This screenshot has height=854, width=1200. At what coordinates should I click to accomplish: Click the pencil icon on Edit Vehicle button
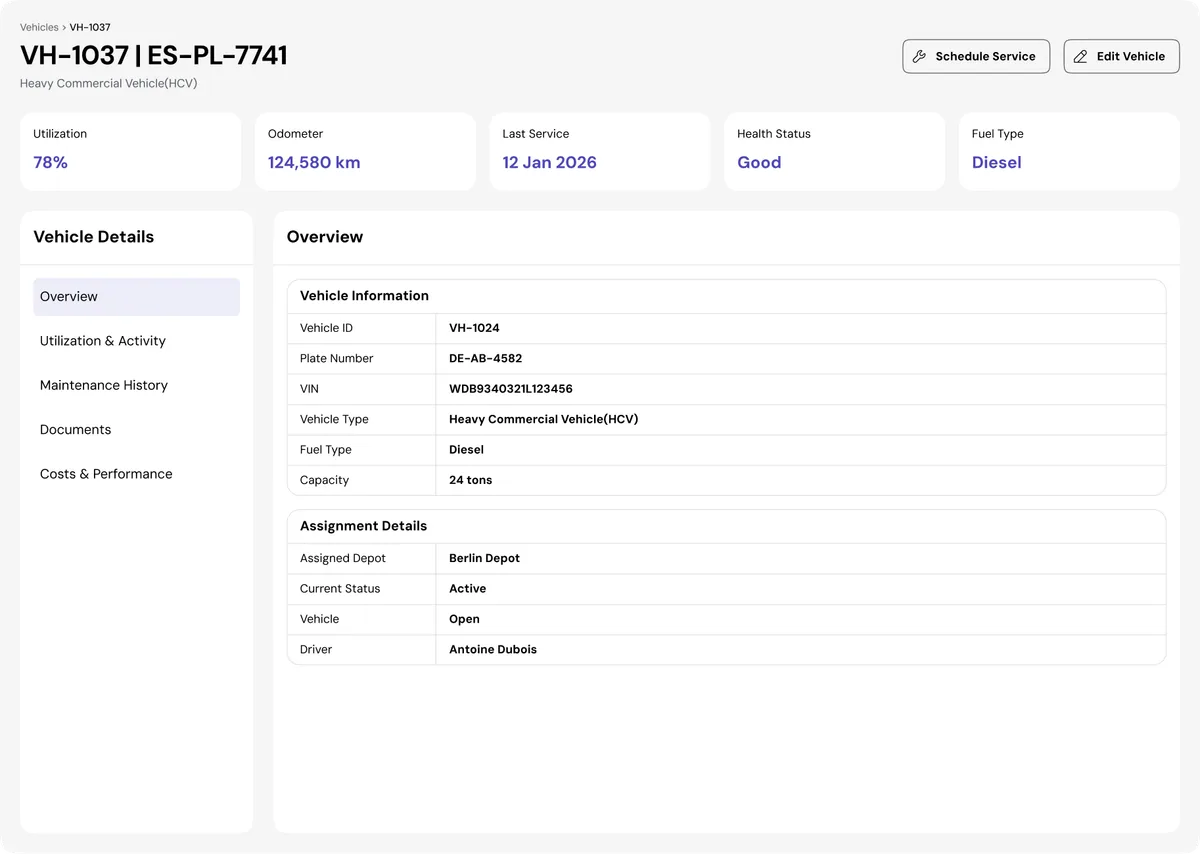1080,56
